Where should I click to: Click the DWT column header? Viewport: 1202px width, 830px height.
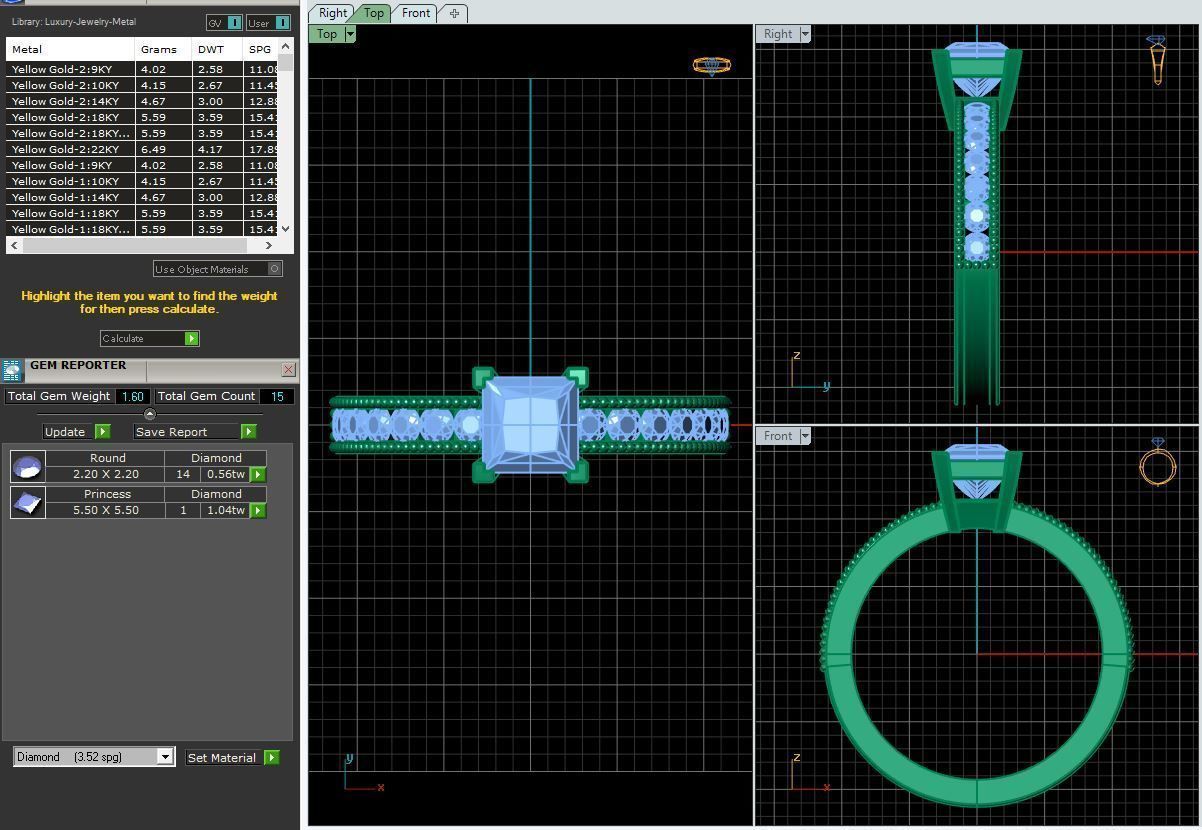pyautogui.click(x=217, y=49)
